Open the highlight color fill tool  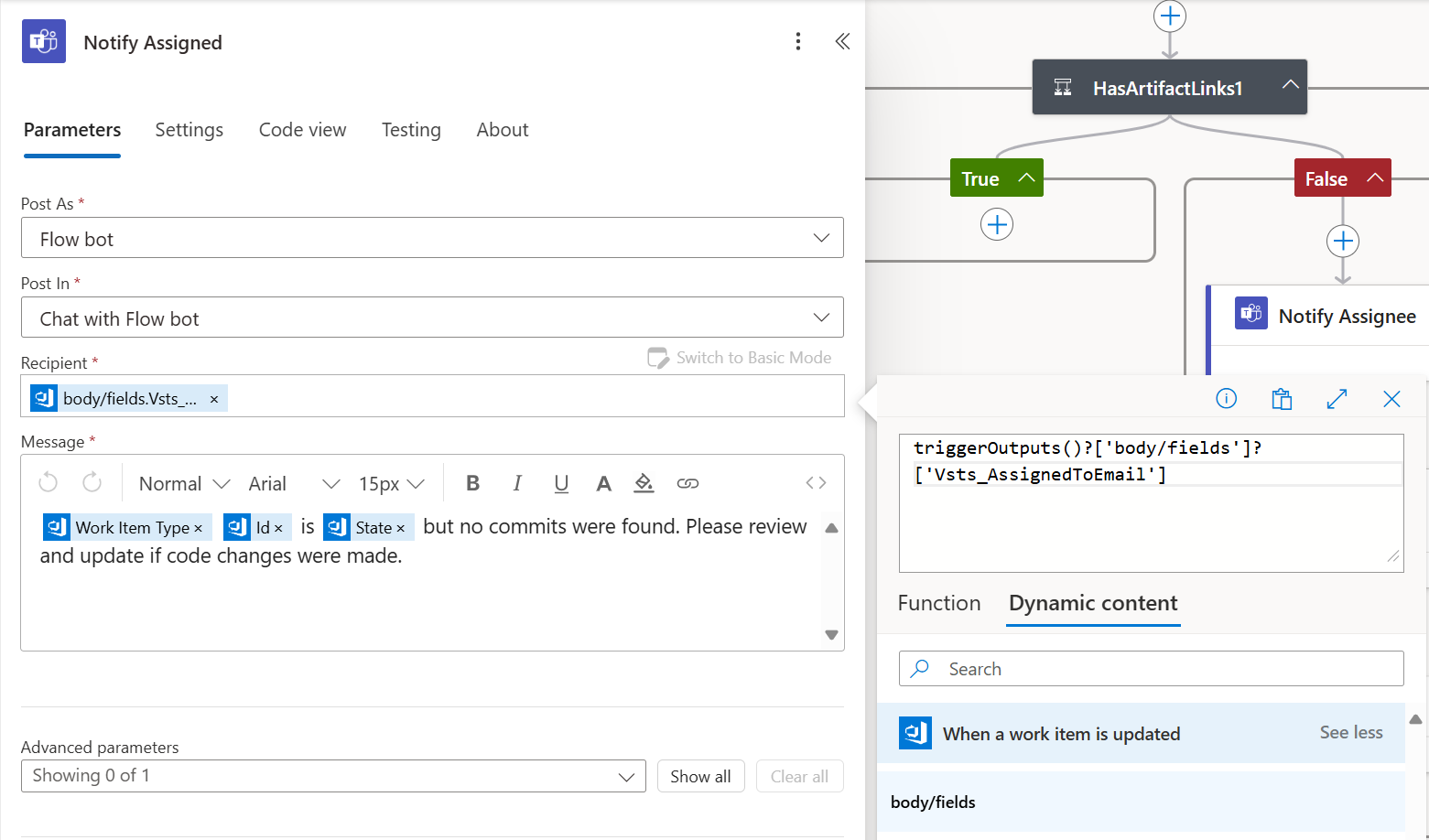[x=644, y=483]
